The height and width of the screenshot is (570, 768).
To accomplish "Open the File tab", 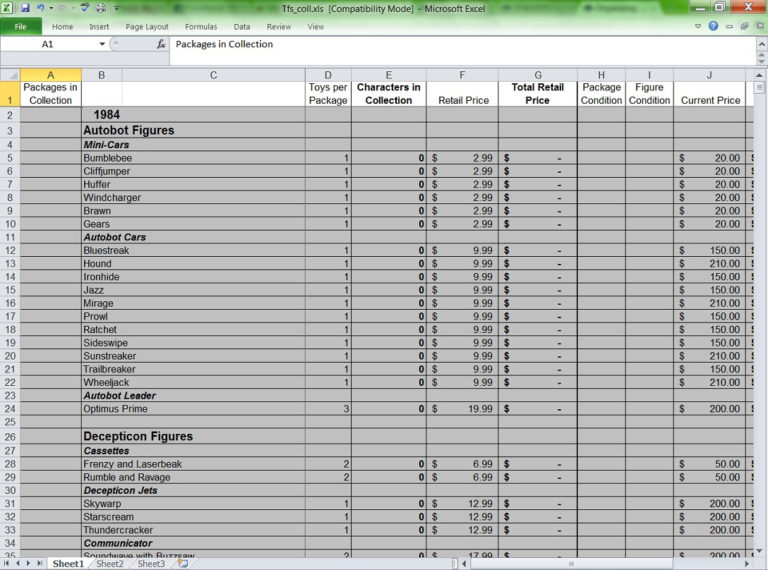I will pos(21,26).
